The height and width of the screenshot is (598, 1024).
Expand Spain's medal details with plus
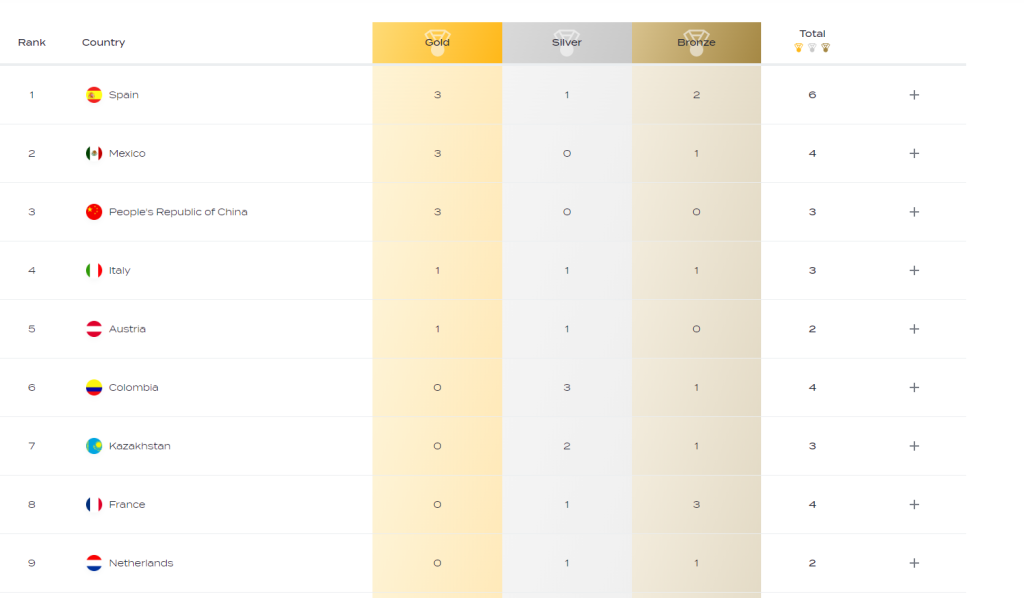(x=914, y=95)
